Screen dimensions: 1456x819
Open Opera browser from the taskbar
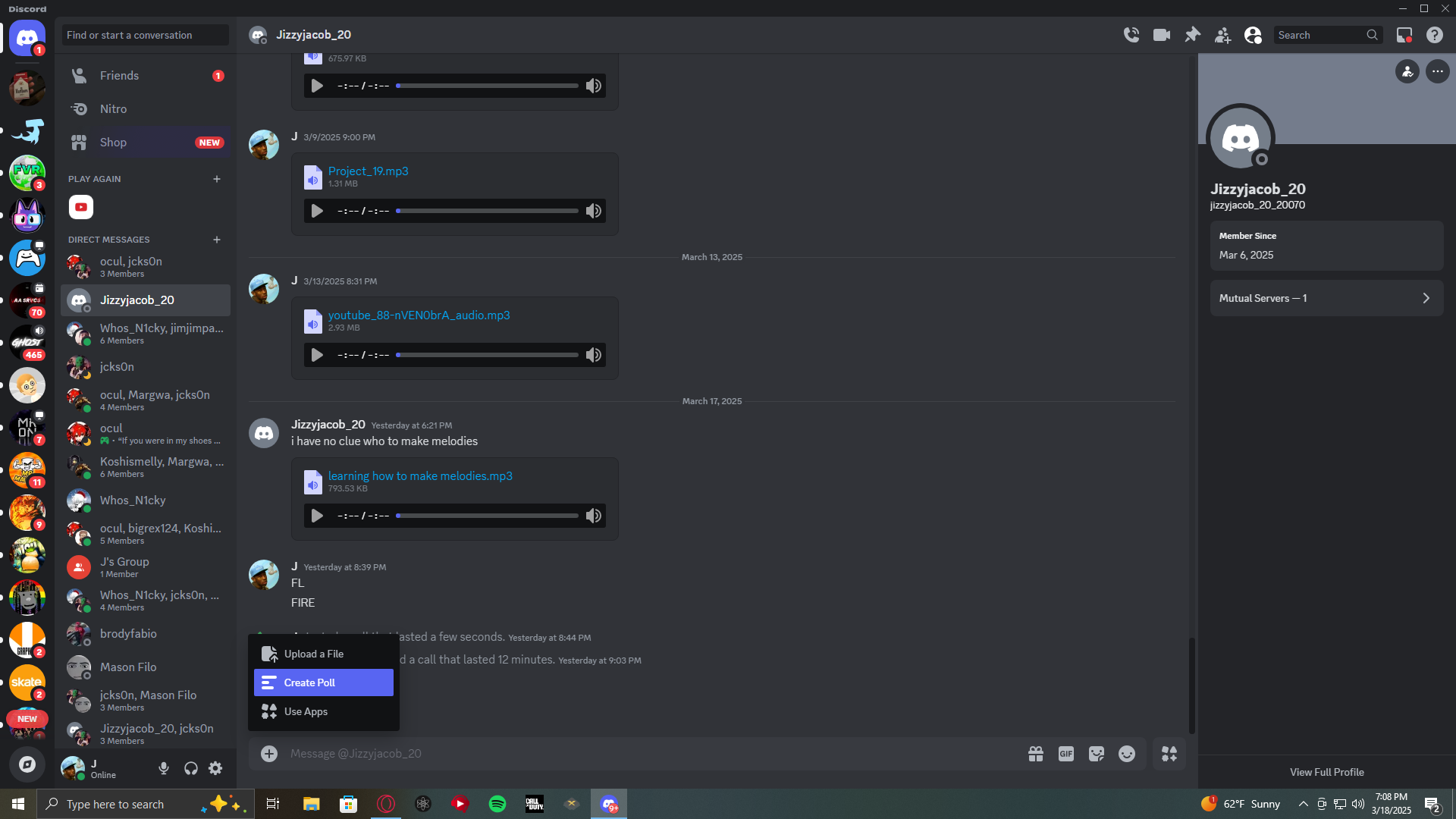[x=386, y=804]
